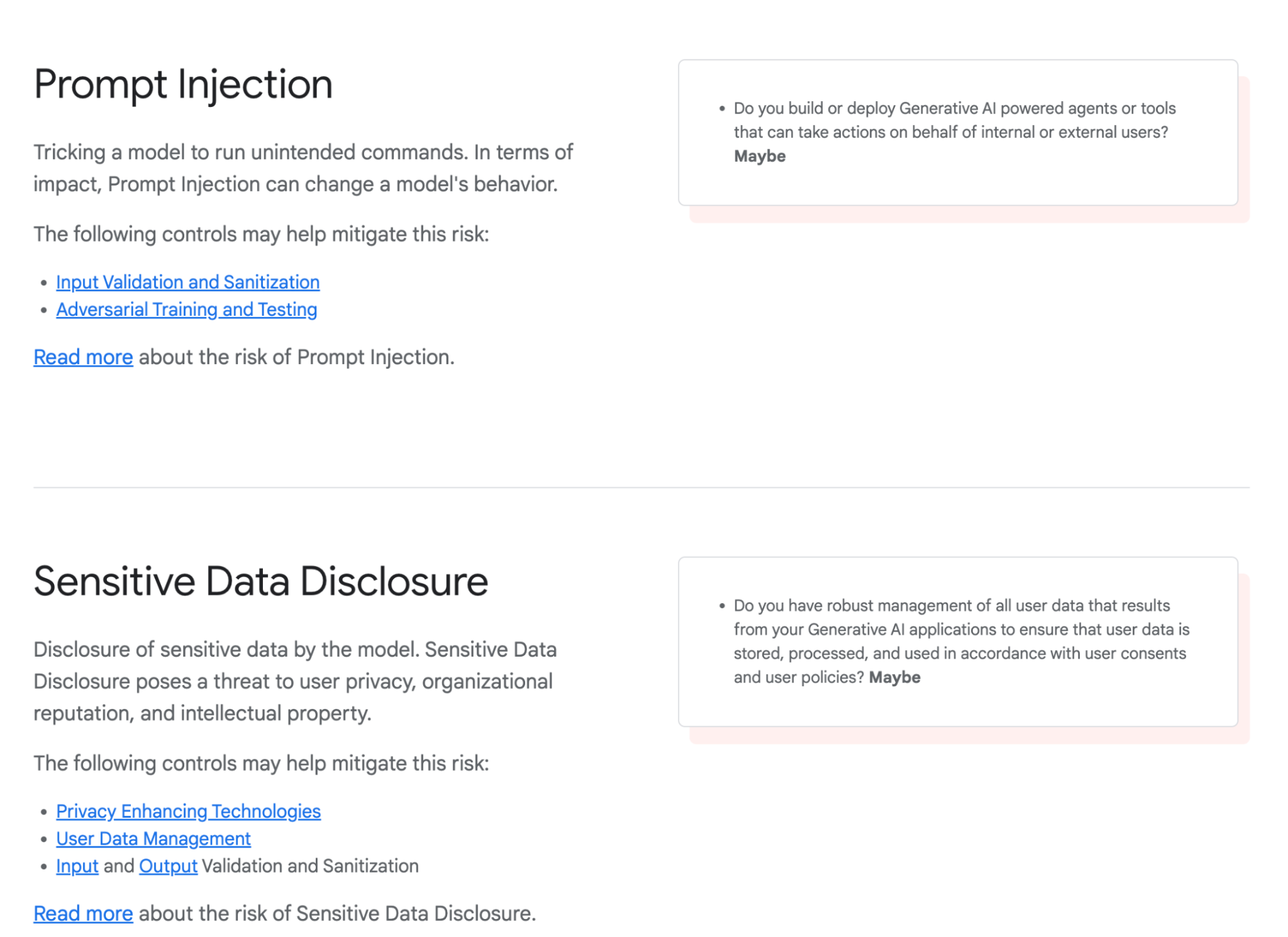1288x937 pixels.
Task: Click Read more about Prompt Injection risk
Action: (83, 356)
